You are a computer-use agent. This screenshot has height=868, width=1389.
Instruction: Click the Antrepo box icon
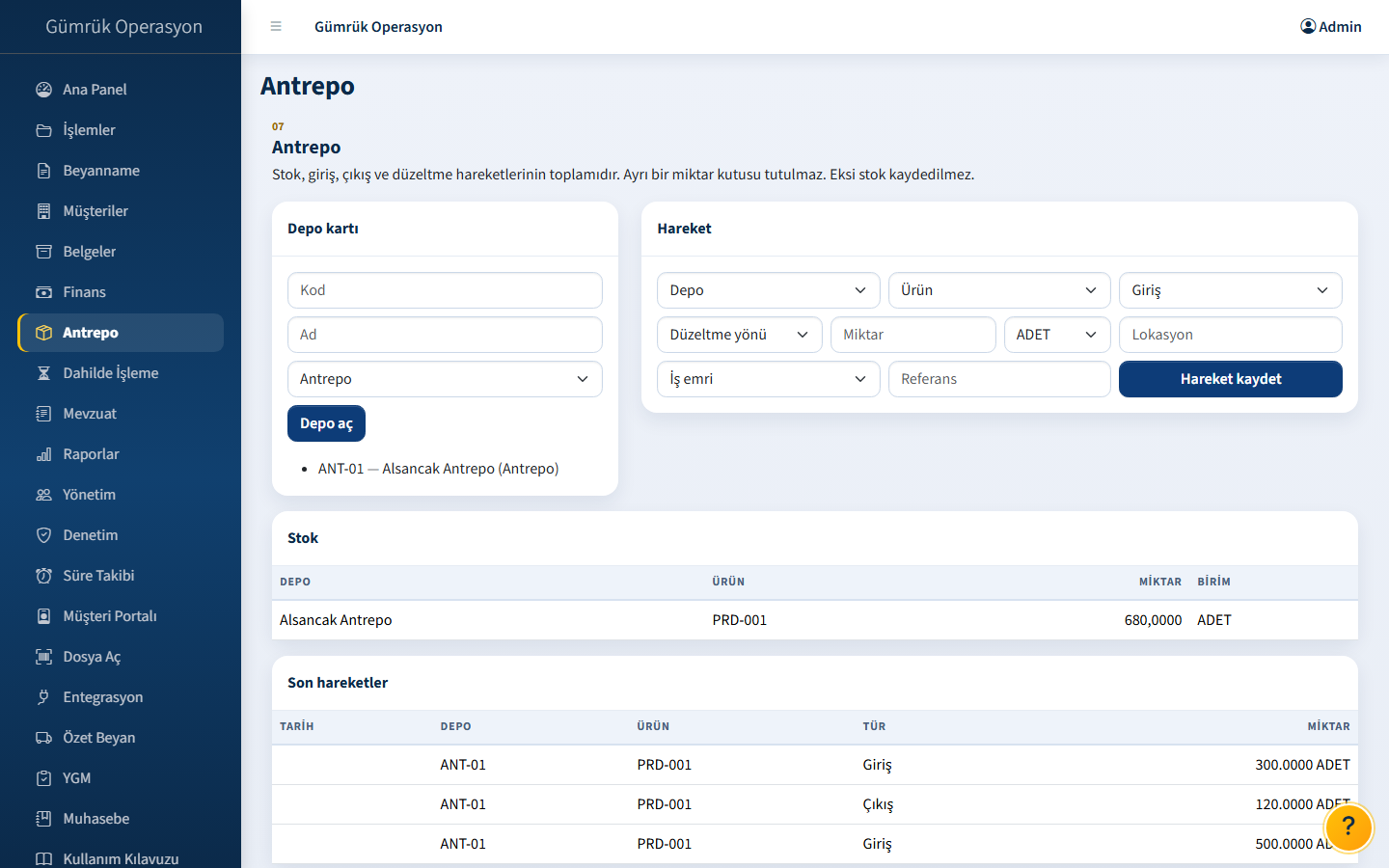coord(43,333)
